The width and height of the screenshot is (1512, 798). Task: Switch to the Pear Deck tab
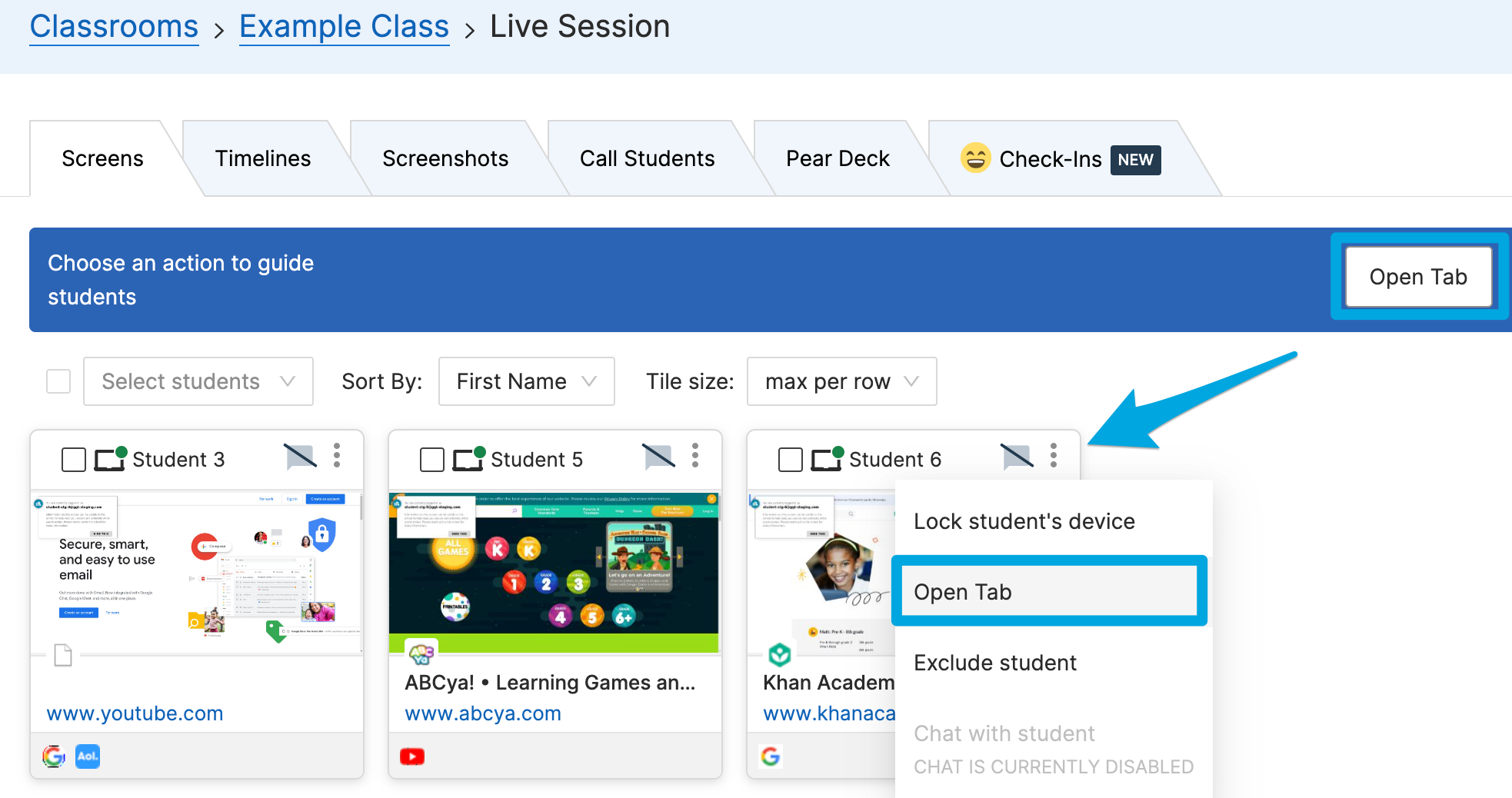click(x=838, y=158)
